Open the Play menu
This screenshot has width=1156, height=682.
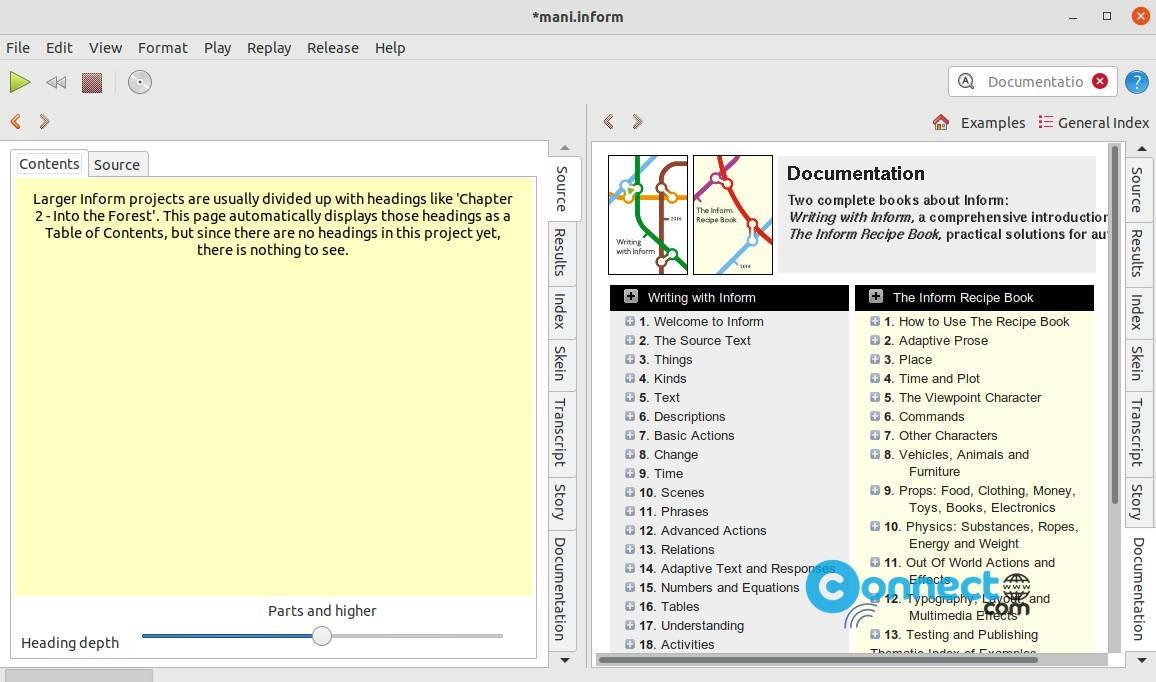217,48
